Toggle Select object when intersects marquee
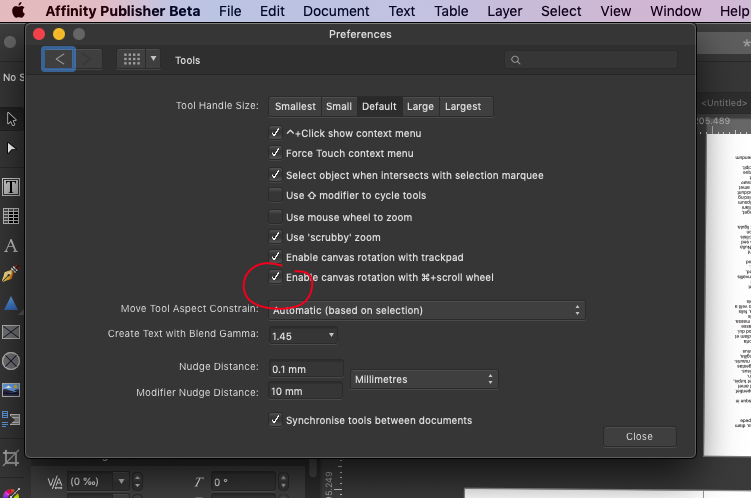Screen dimensions: 751x498 click(x=275, y=175)
